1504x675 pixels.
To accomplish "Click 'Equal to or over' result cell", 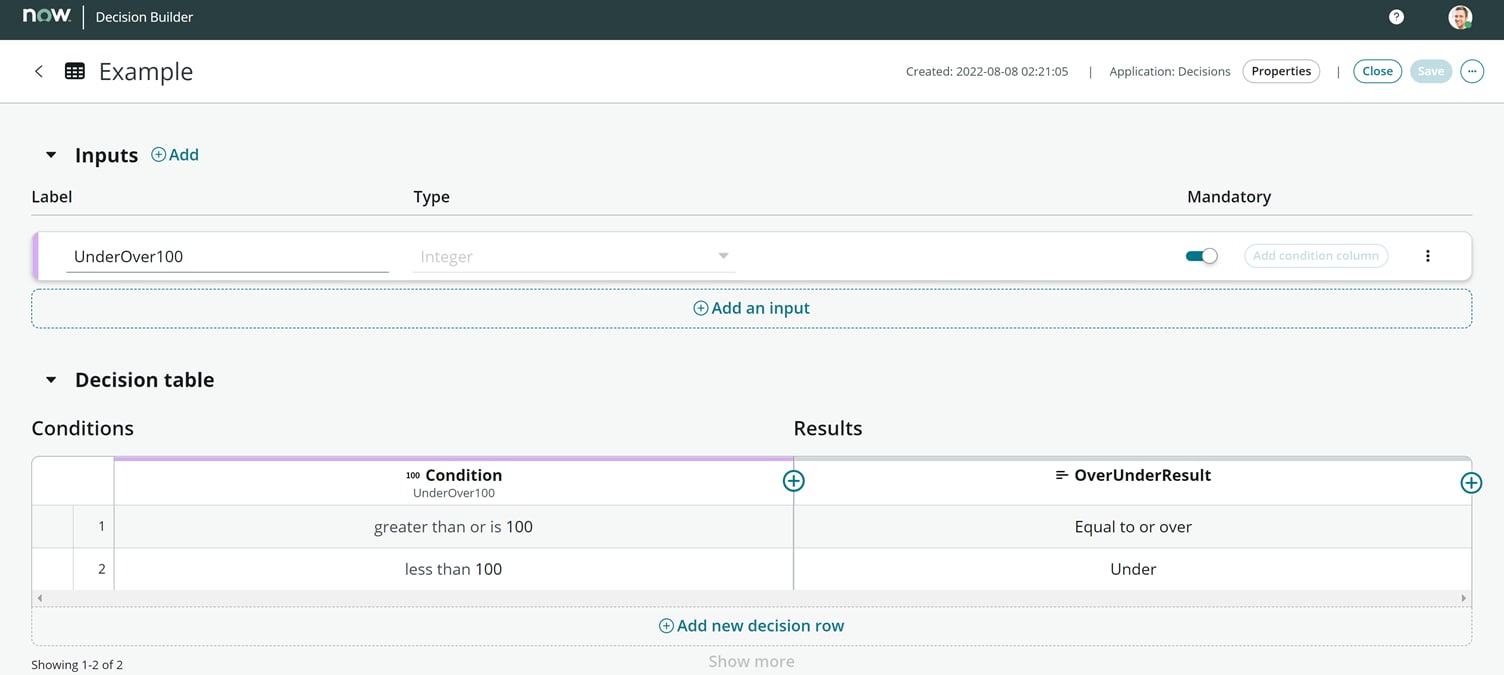I will click(x=1132, y=526).
